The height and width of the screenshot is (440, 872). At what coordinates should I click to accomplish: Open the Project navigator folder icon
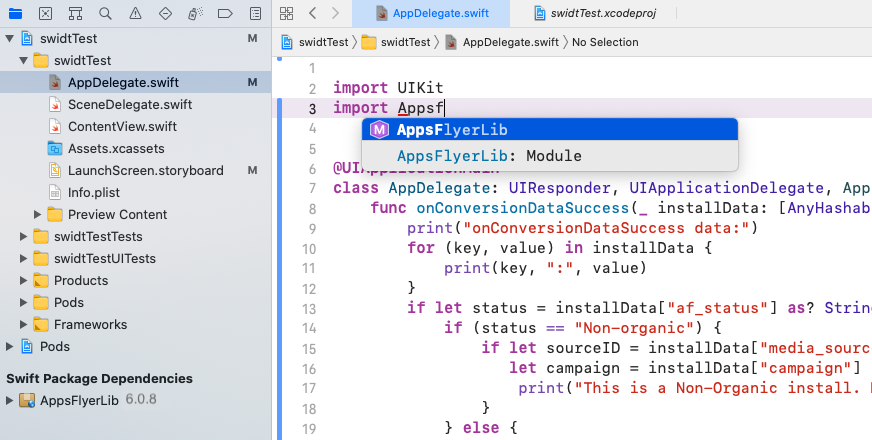(x=16, y=13)
